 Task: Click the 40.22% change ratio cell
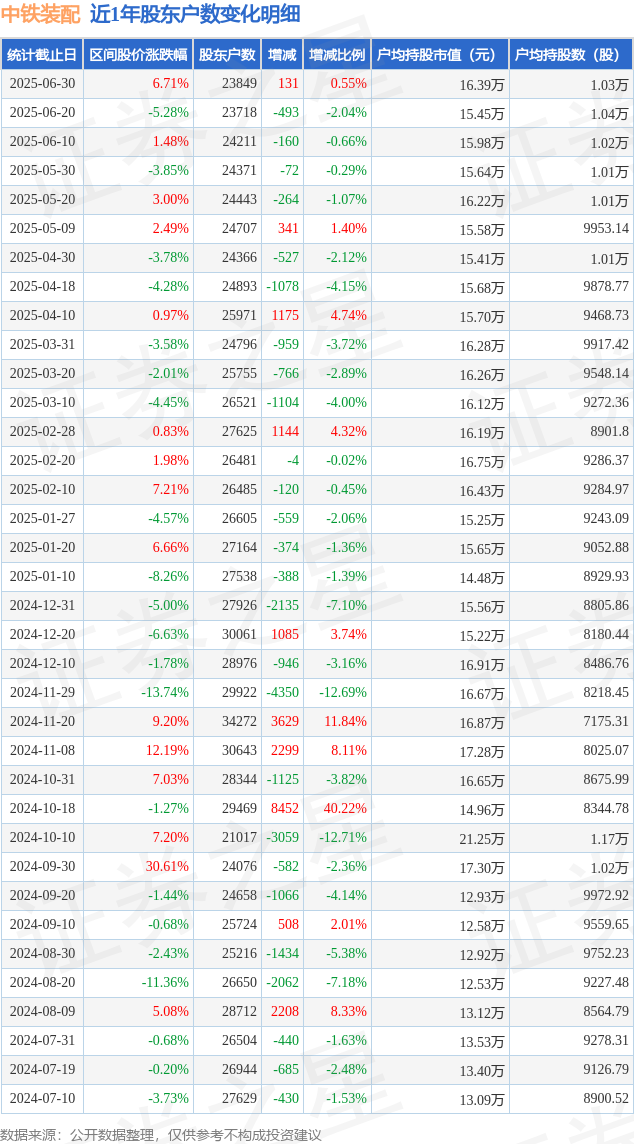click(337, 808)
